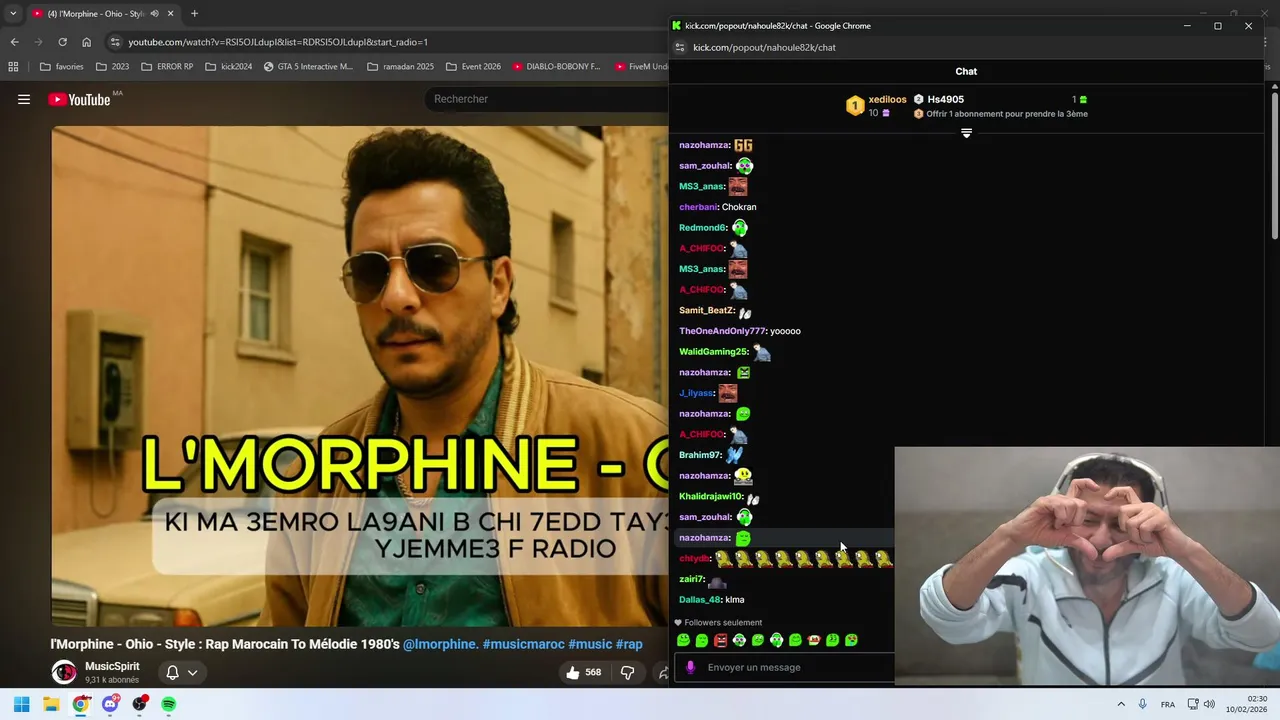This screenshot has height=720, width=1280.
Task: Open the #musicmaroc hashtag link
Action: click(523, 644)
